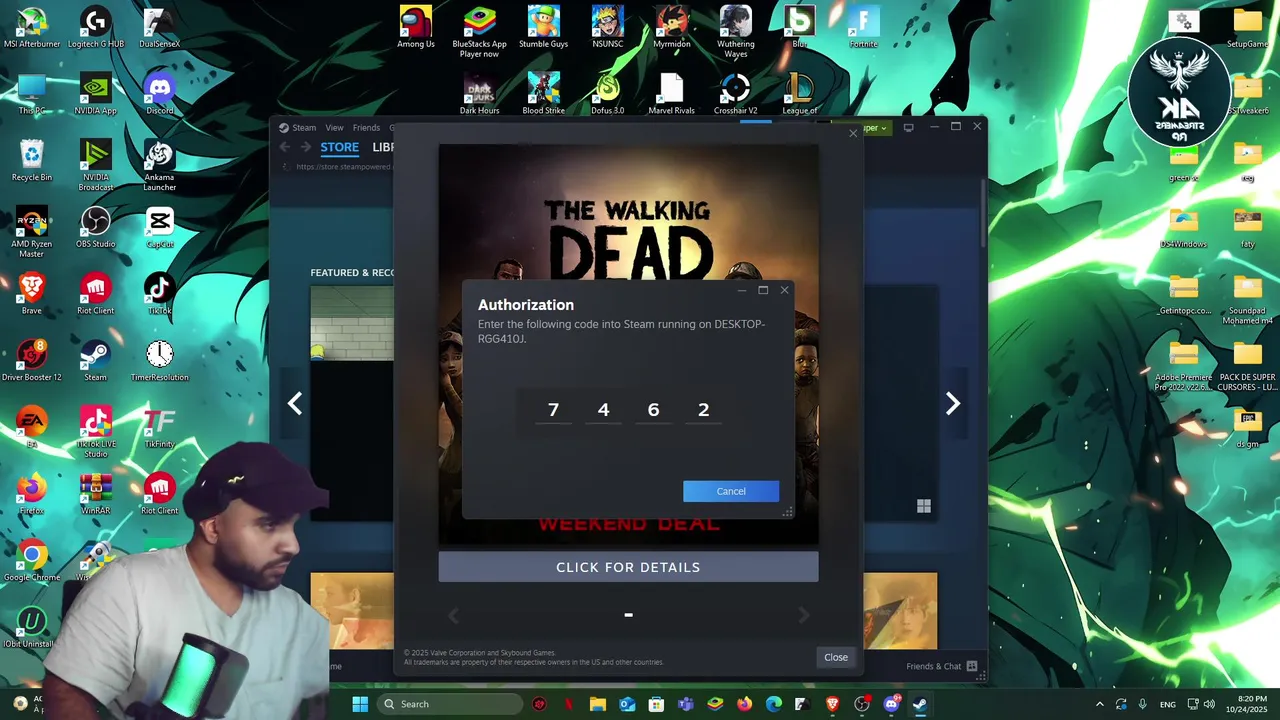Go forward with Steam's forward arrow
Screen dimensions: 1280x720
point(305,147)
